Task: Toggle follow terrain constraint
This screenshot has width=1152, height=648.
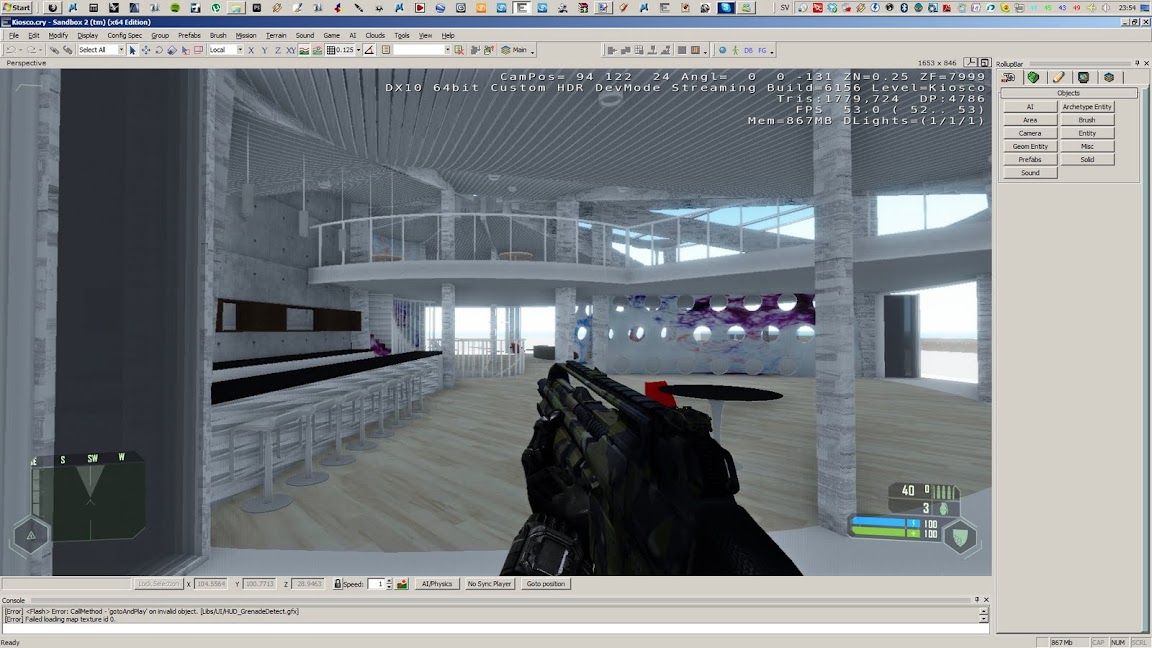Action: [x=304, y=50]
